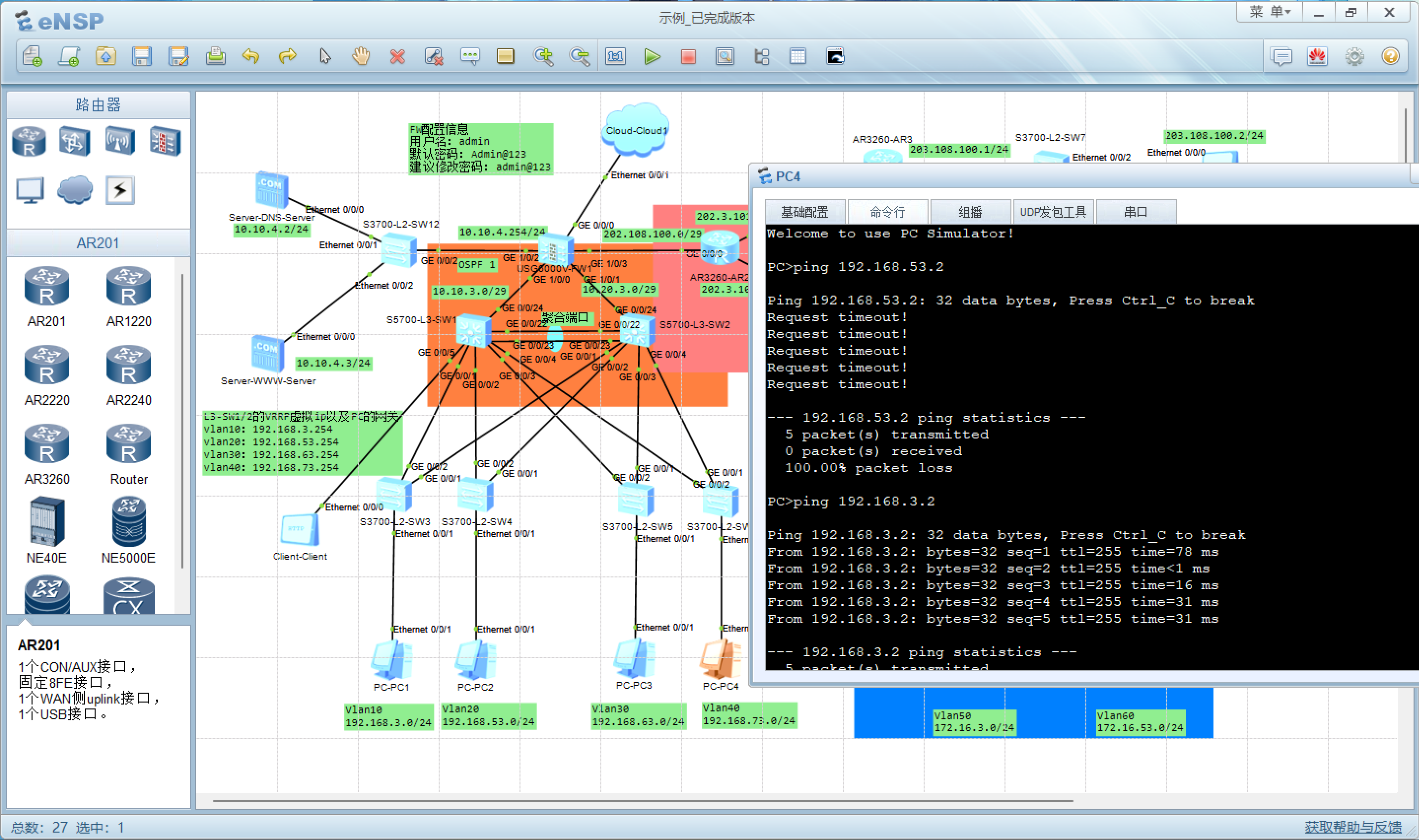Click the canvas horizontal scrollbar

[x=642, y=801]
